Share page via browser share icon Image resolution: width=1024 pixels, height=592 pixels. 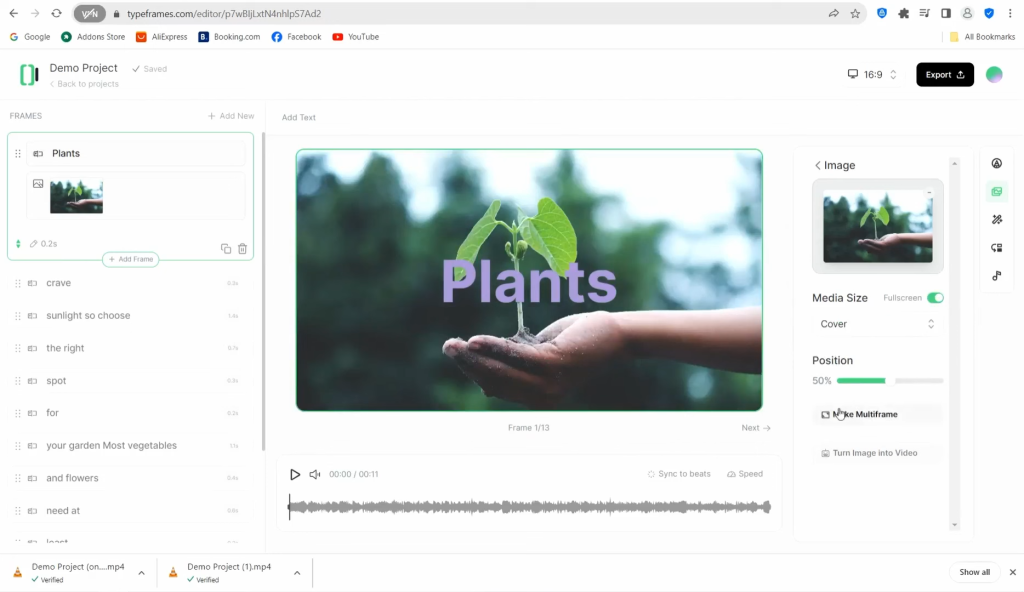tap(833, 13)
